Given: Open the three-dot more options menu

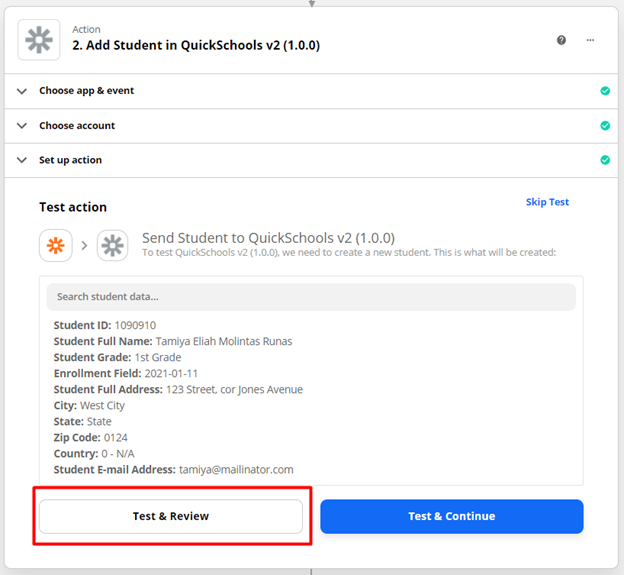Looking at the screenshot, I should point(590,40).
